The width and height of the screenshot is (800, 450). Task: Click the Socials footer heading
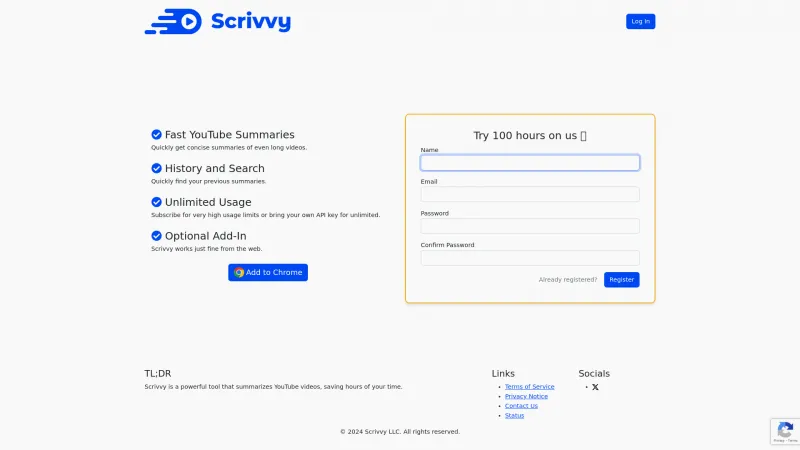[x=594, y=373]
